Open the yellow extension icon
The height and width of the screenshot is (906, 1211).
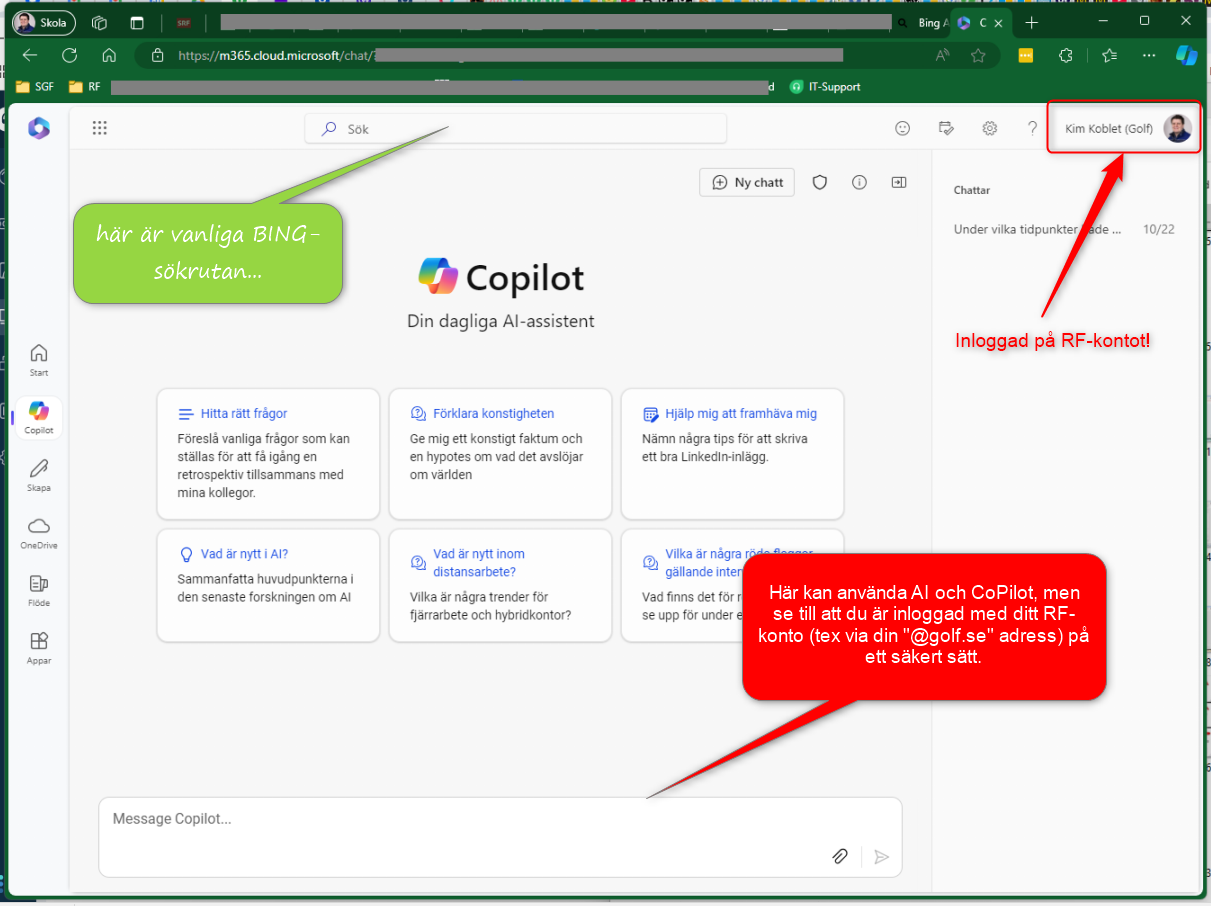pyautogui.click(x=1026, y=55)
